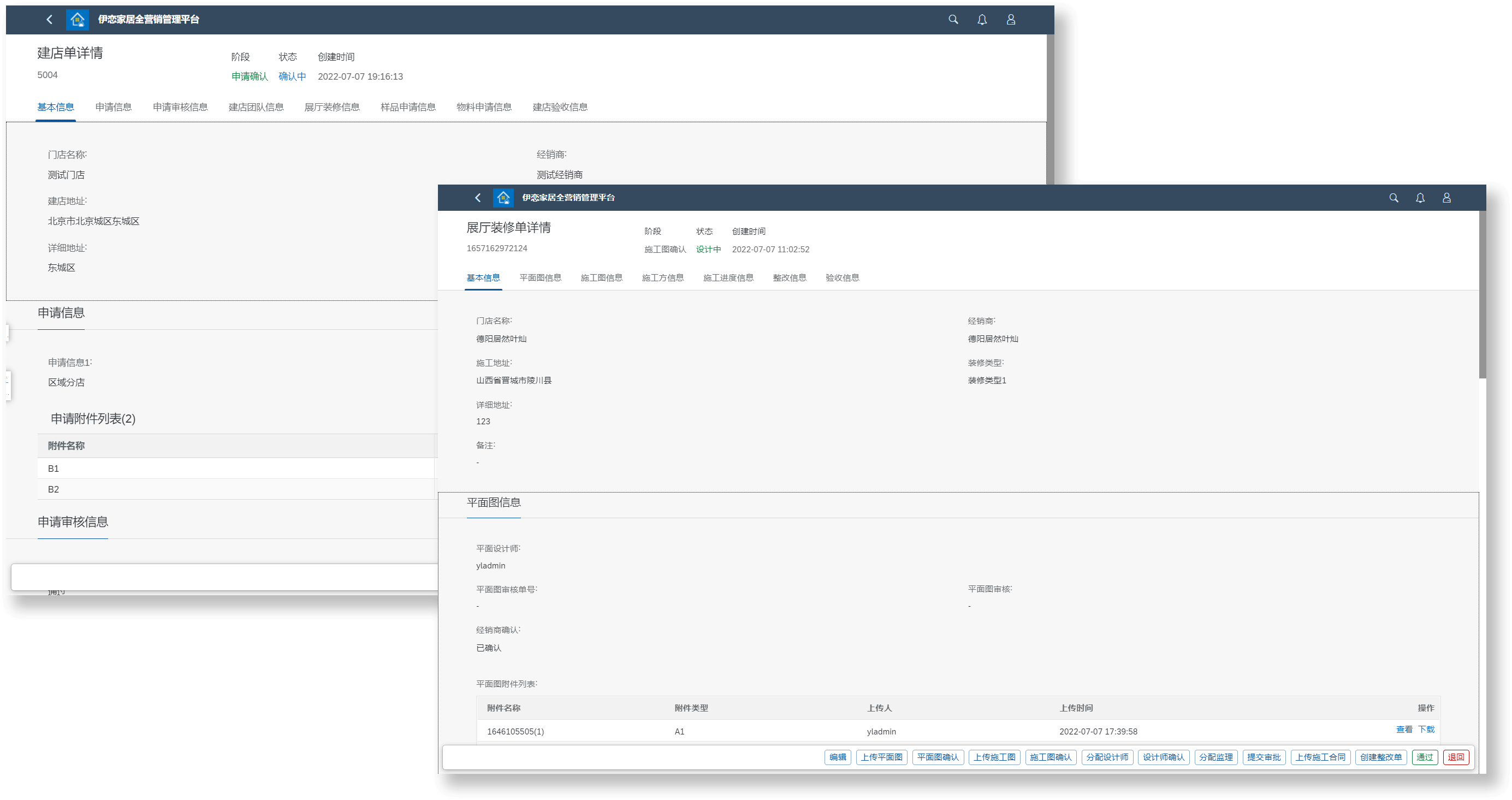Screen dimensions: 1512x800
Task: Click search icon in 展厅装修单详情 window header
Action: click(1394, 198)
